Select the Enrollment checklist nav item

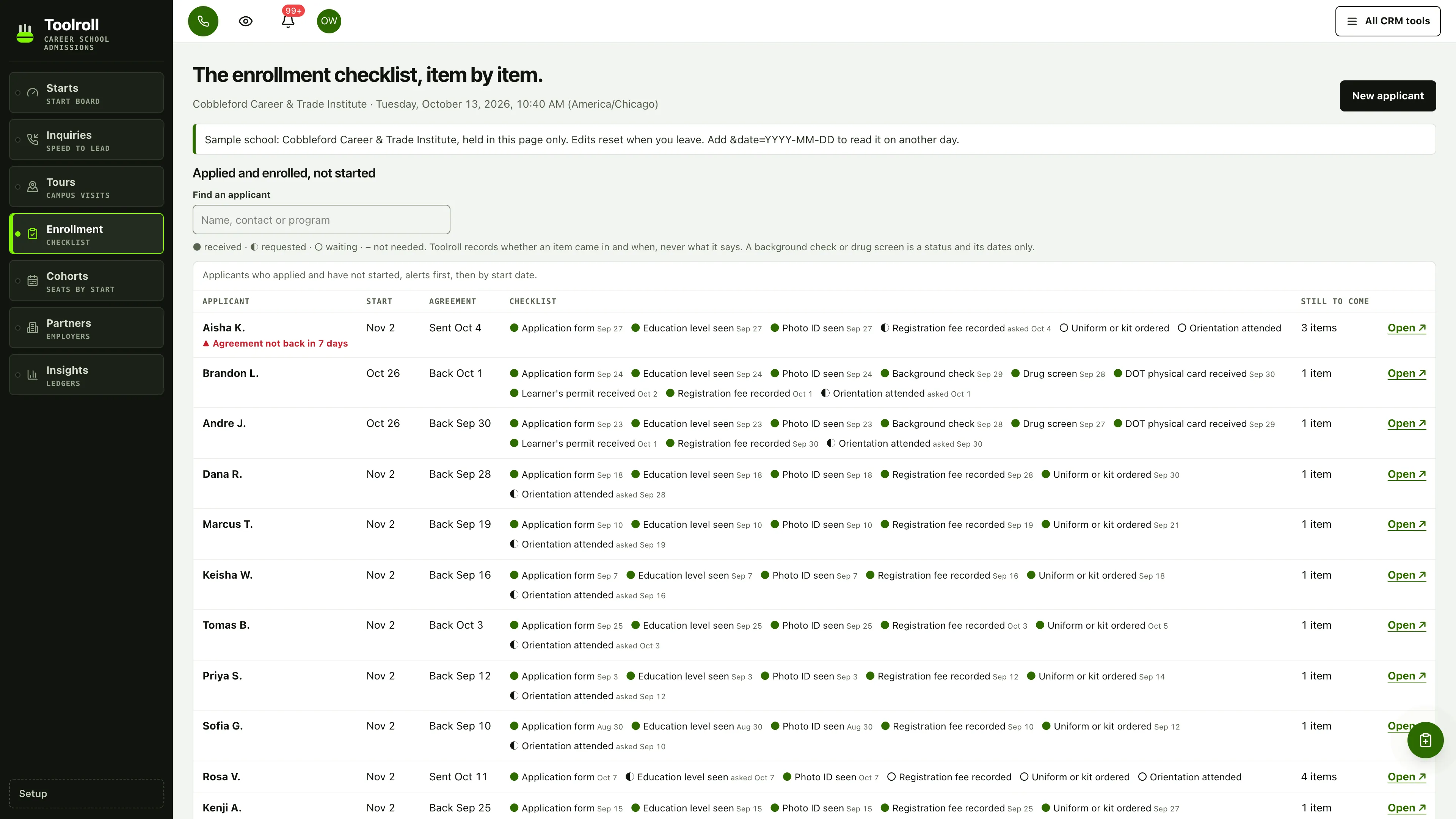[86, 234]
